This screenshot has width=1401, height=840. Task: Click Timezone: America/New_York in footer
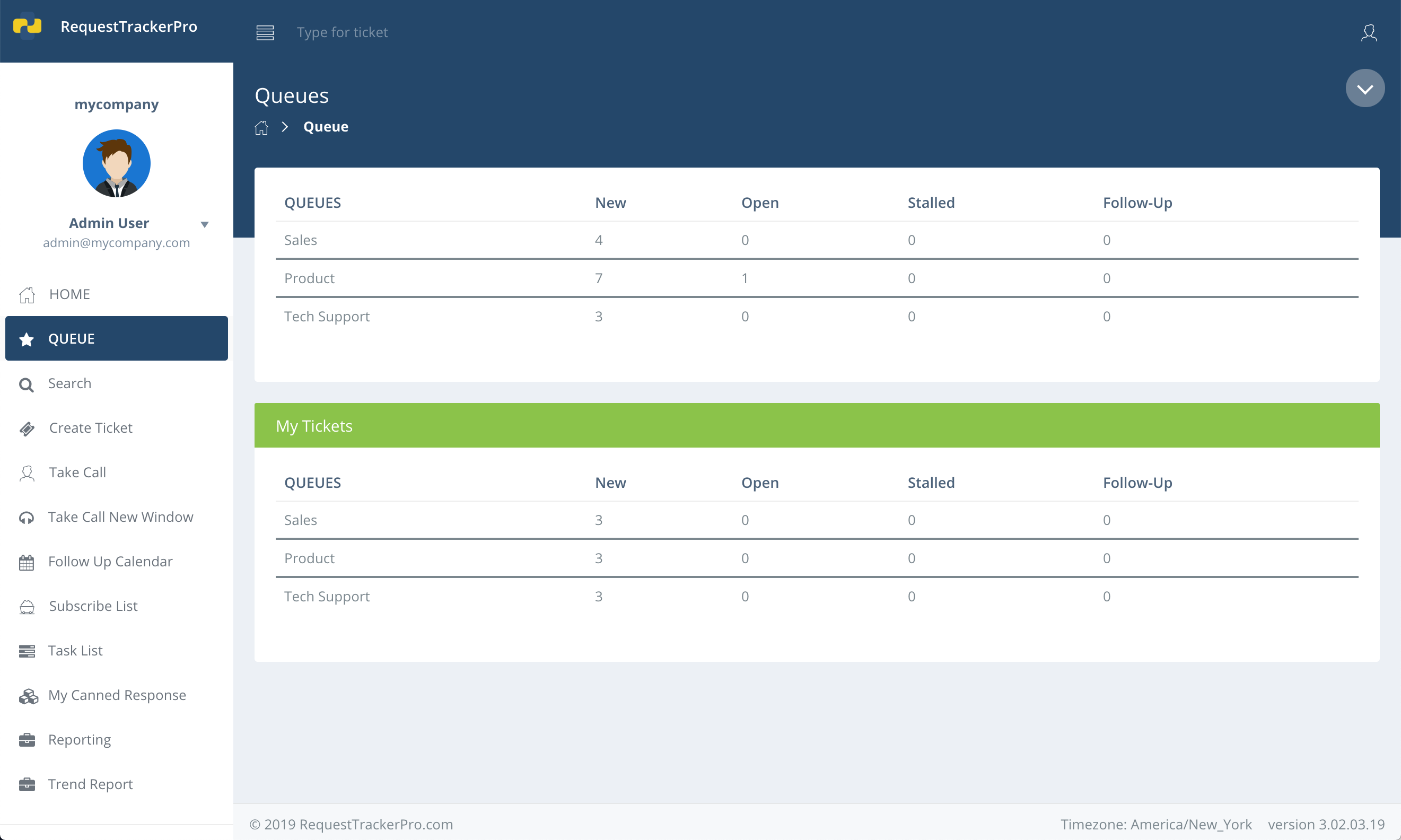click(1156, 825)
